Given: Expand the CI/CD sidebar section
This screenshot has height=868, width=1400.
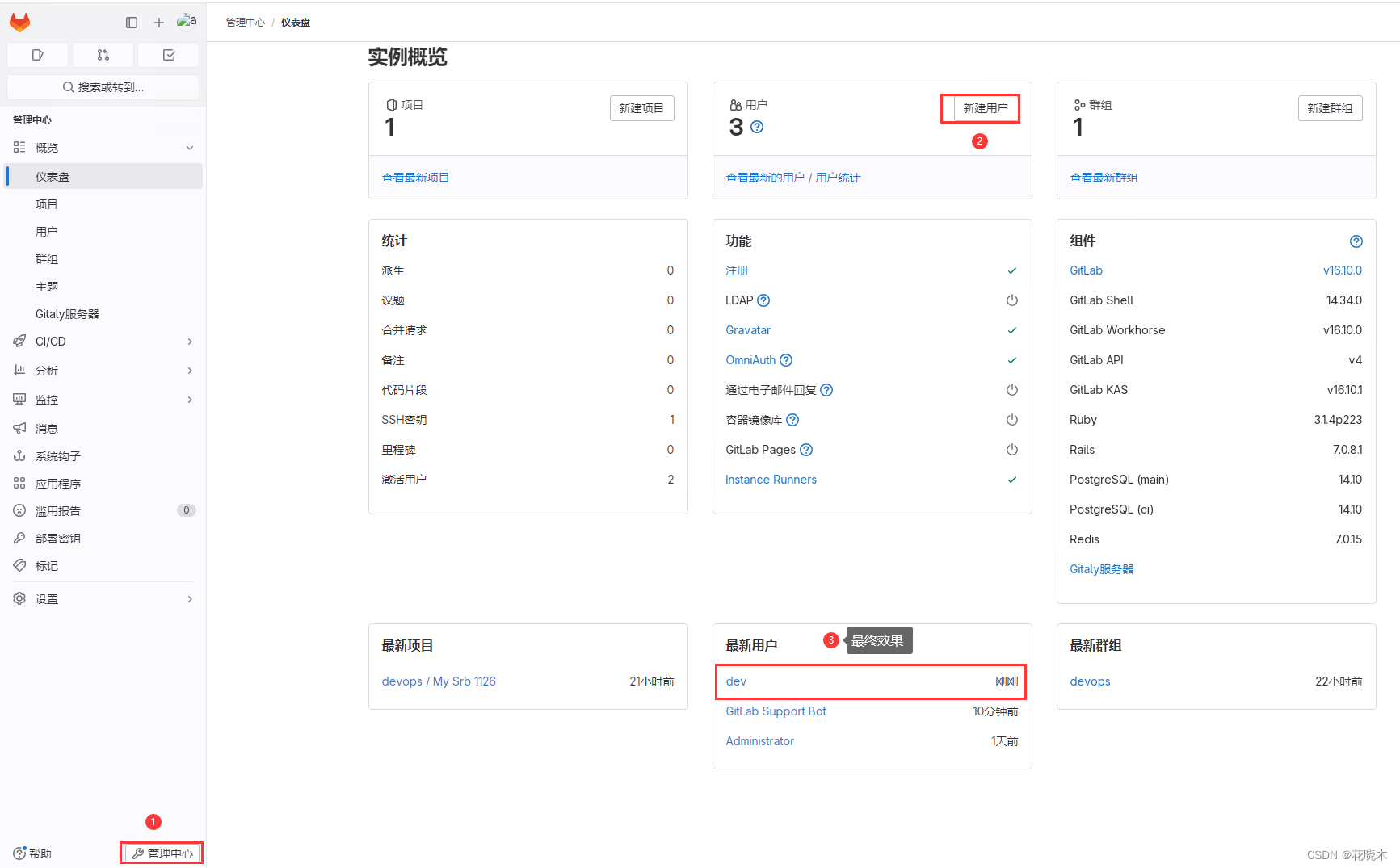Looking at the screenshot, I should click(103, 342).
